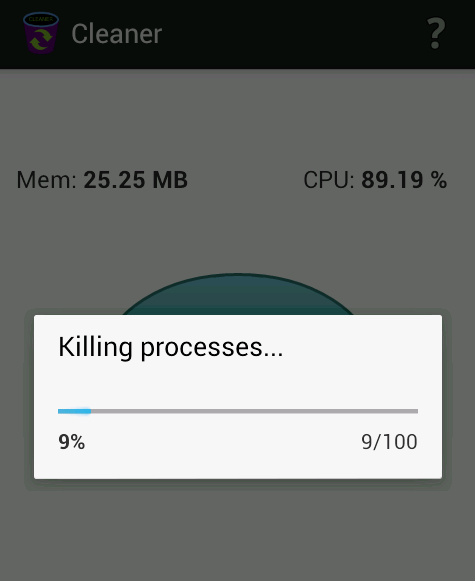Click the Cleaner title in action bar
The width and height of the screenshot is (475, 581).
pyautogui.click(x=117, y=34)
